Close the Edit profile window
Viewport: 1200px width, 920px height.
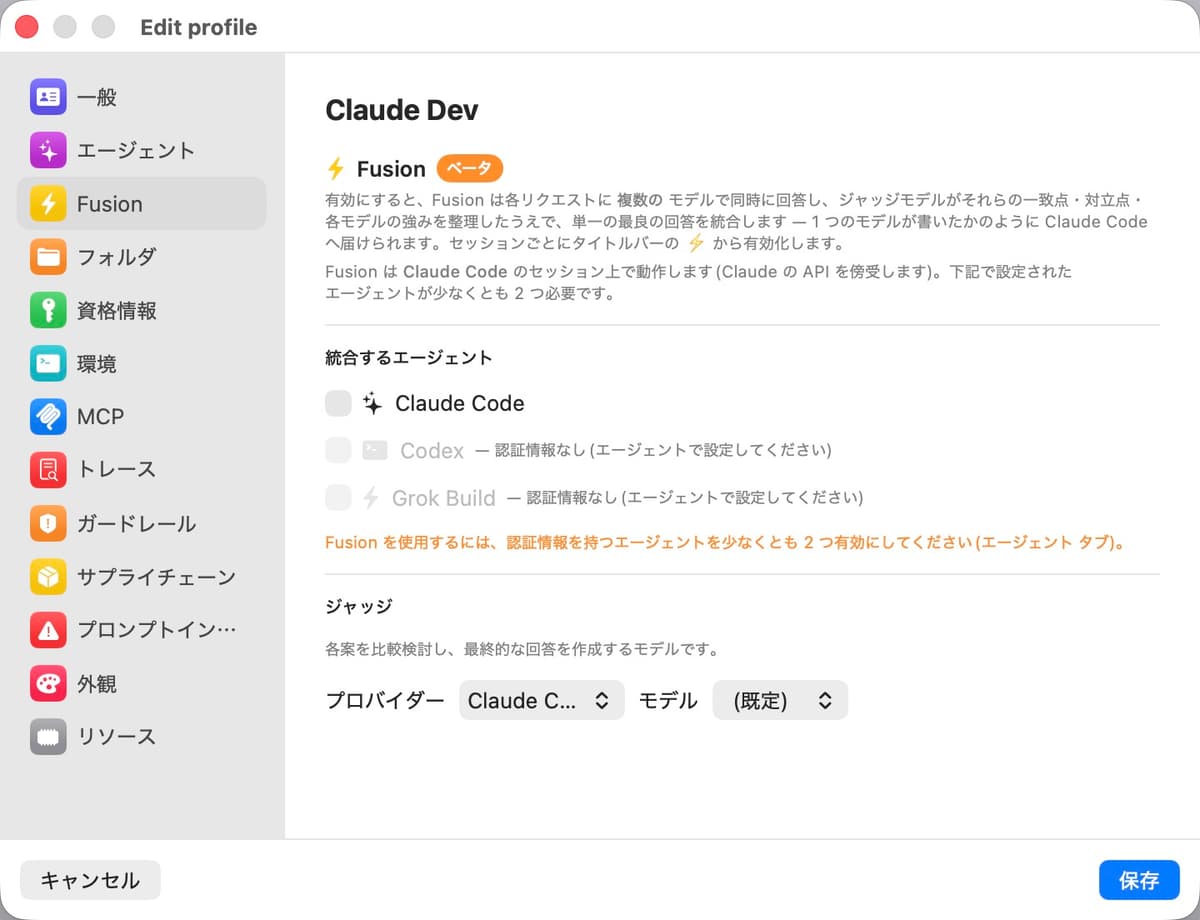click(27, 27)
